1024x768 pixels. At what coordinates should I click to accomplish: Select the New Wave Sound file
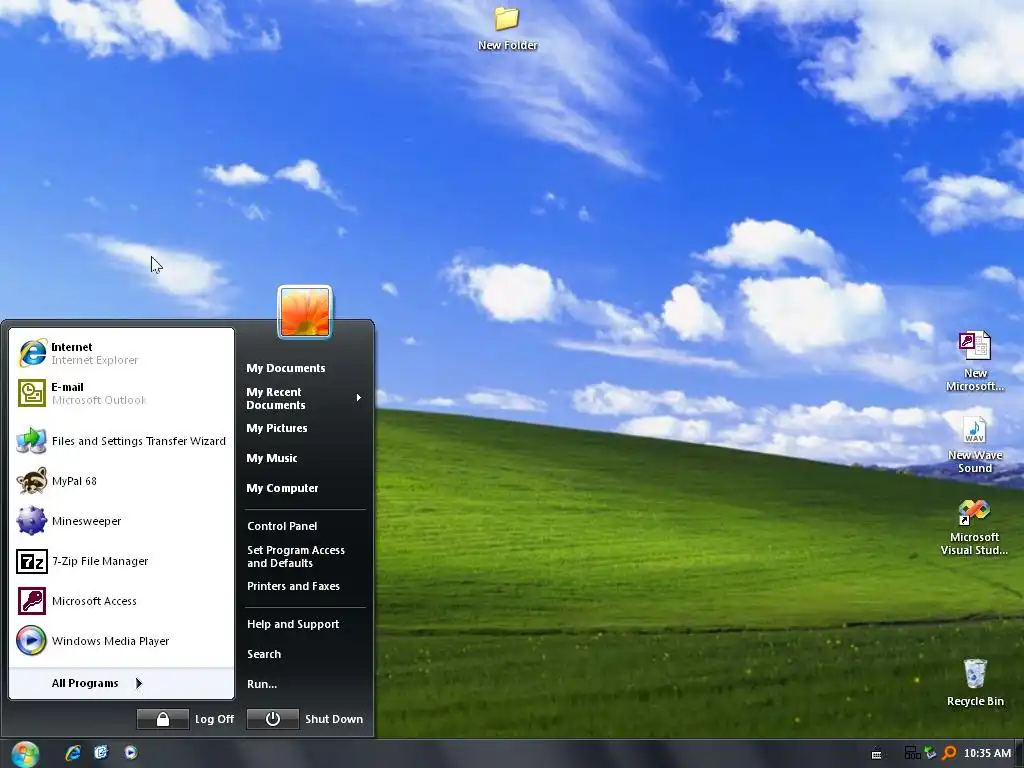(x=974, y=445)
